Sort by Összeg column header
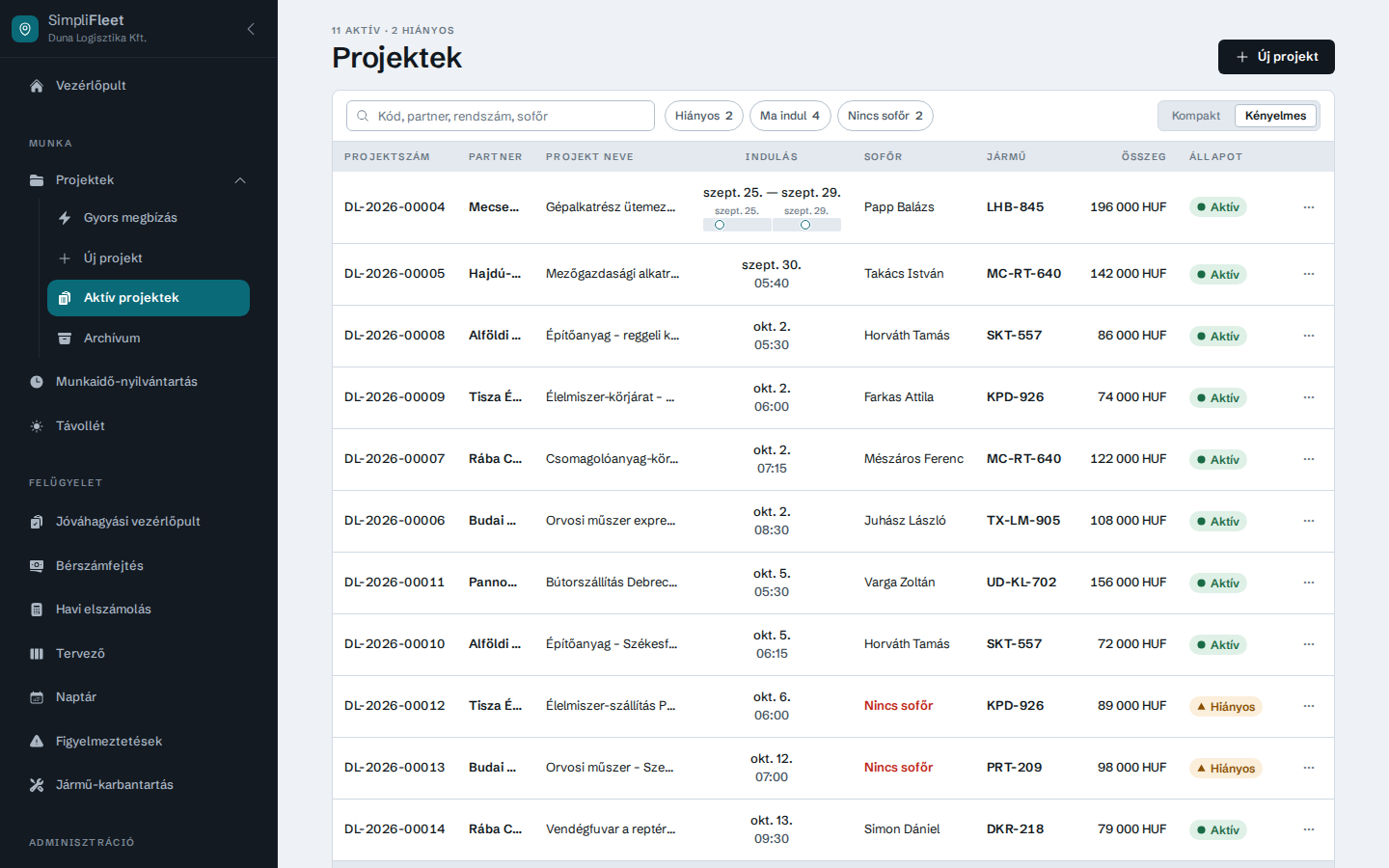The height and width of the screenshot is (868, 1389). [x=1144, y=156]
